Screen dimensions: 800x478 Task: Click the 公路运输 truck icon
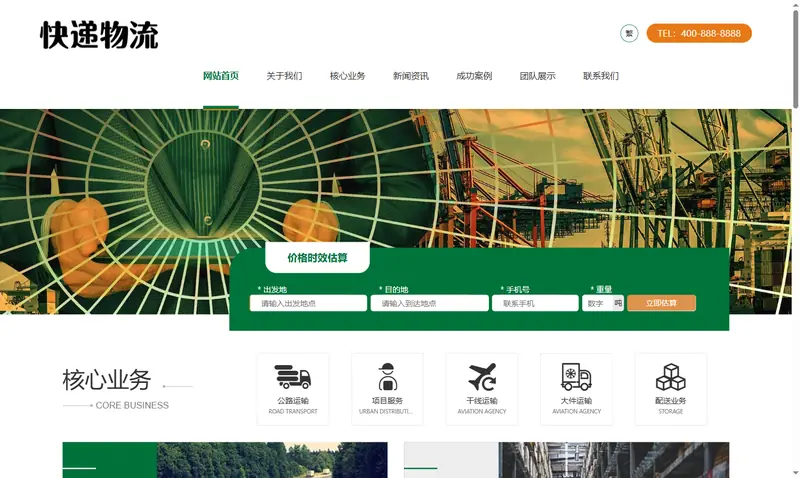point(293,376)
